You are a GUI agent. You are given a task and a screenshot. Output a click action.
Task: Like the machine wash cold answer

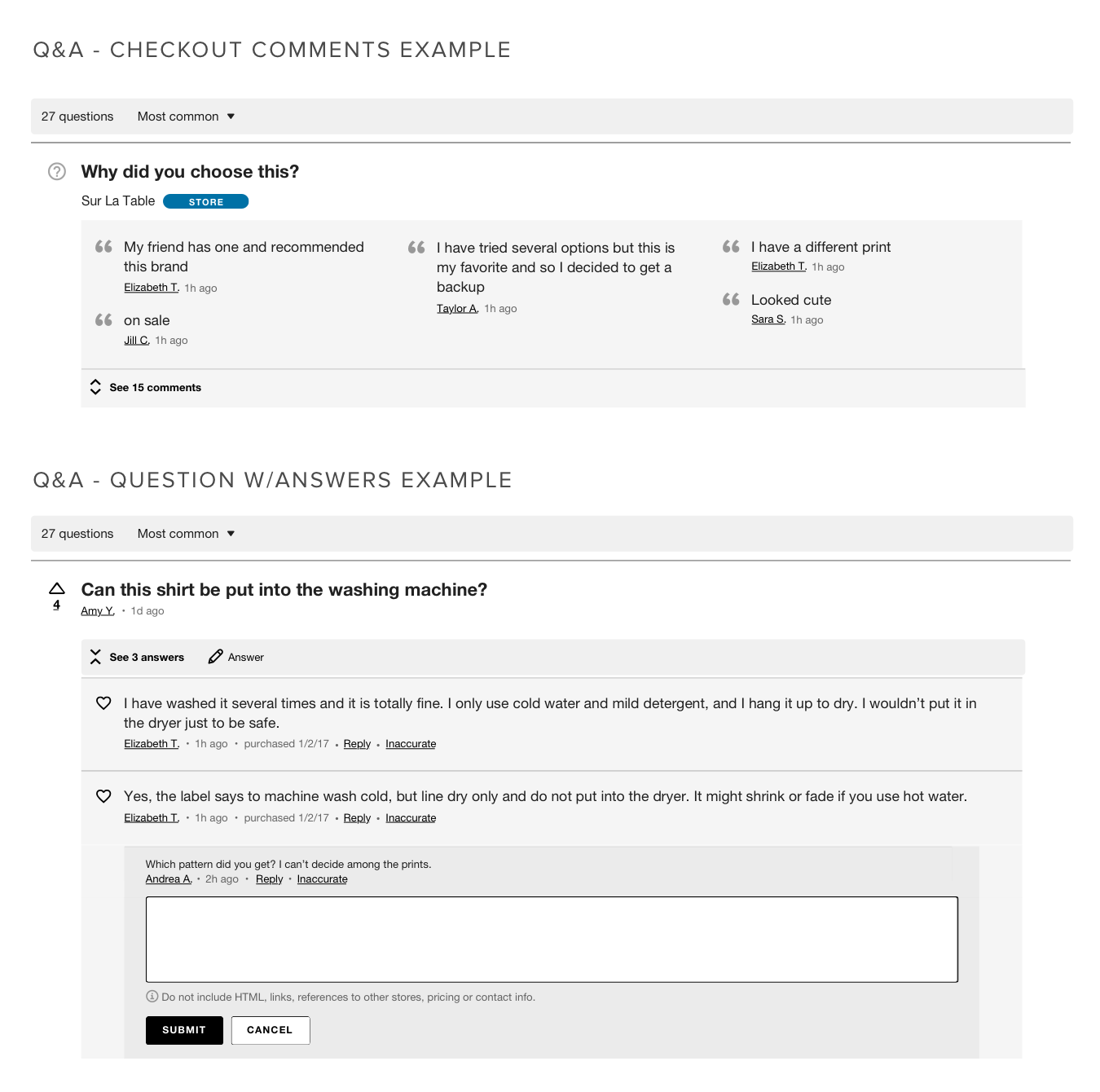tap(103, 796)
